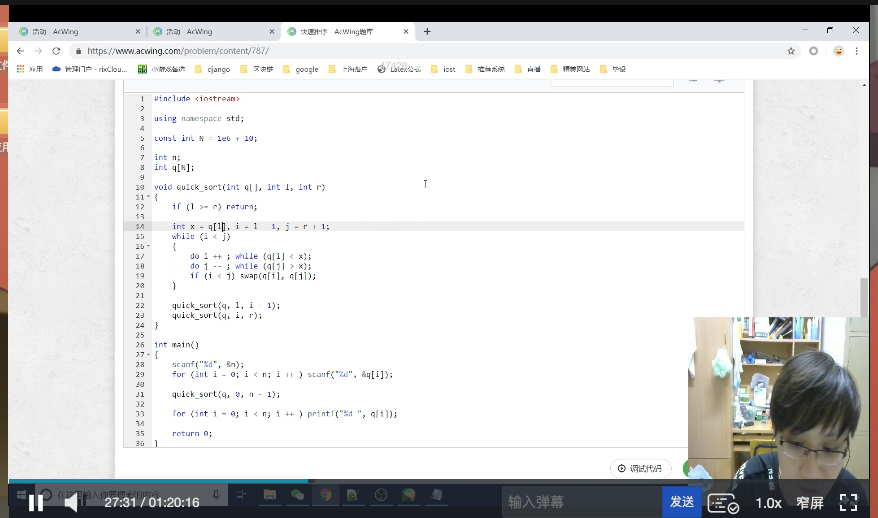Click the 'void quick_sort' function signature line
This screenshot has height=518, width=878.
pos(240,187)
